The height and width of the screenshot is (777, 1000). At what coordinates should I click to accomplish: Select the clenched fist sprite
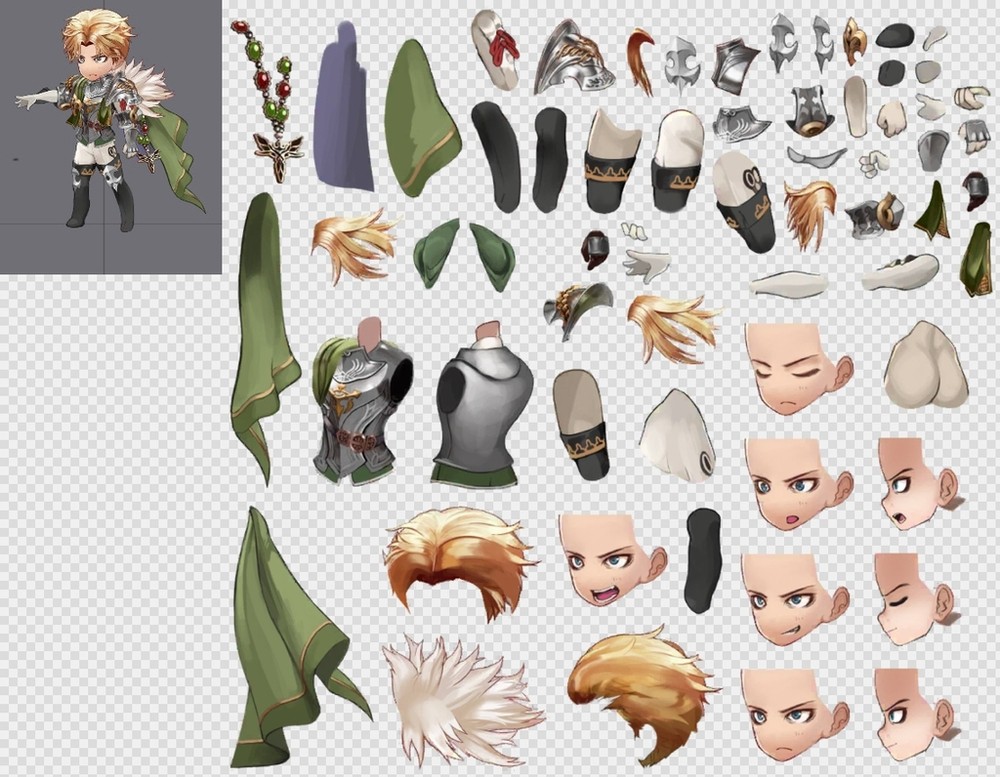(968, 98)
